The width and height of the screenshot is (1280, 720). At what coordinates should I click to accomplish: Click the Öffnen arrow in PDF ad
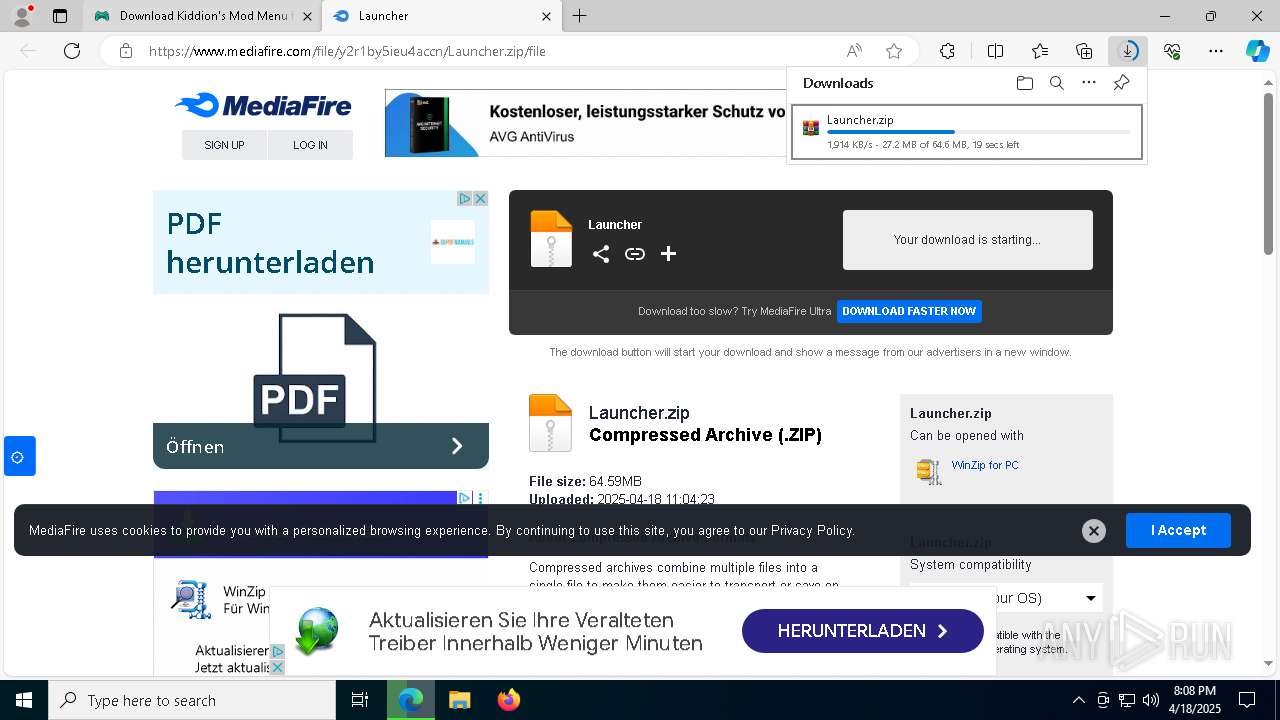coord(457,446)
